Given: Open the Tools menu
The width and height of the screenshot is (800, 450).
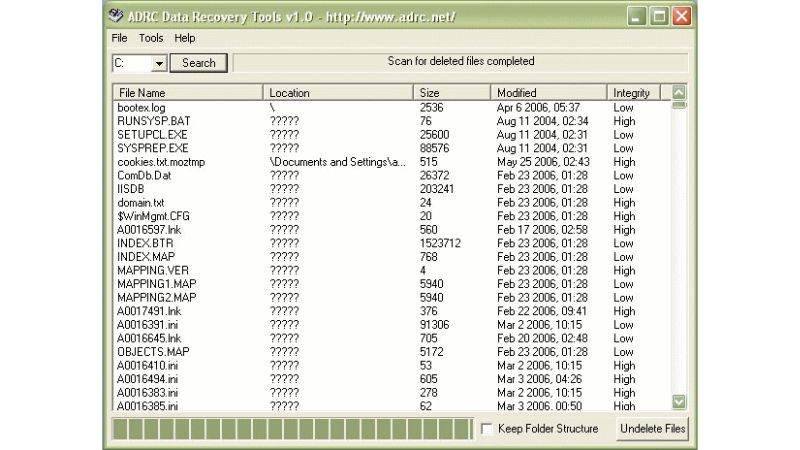Looking at the screenshot, I should [151, 38].
